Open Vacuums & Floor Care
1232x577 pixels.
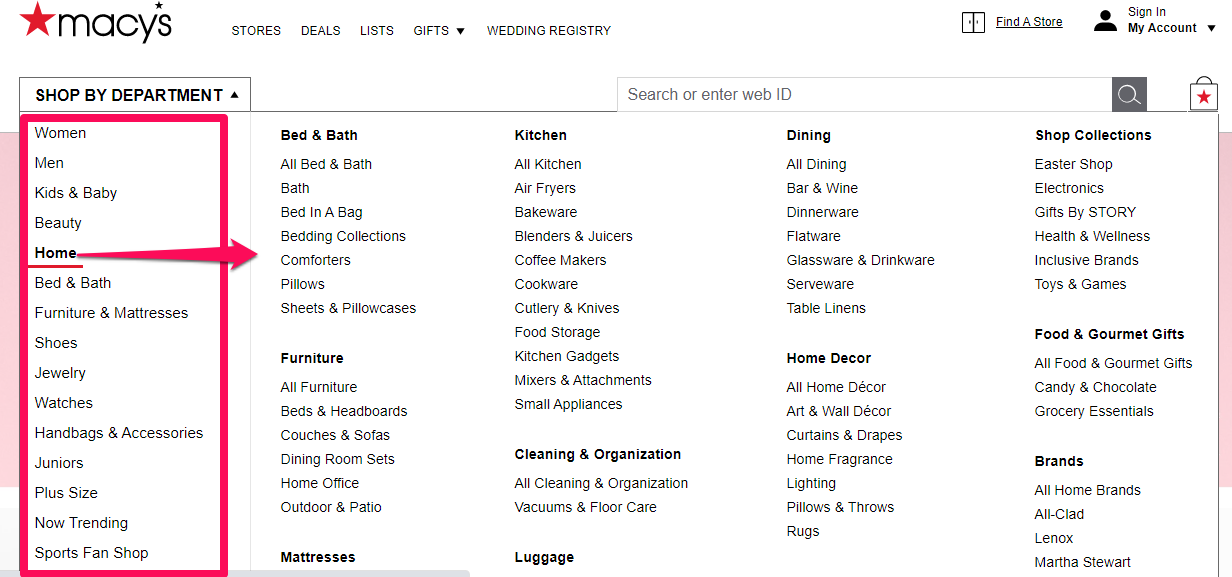coord(586,507)
